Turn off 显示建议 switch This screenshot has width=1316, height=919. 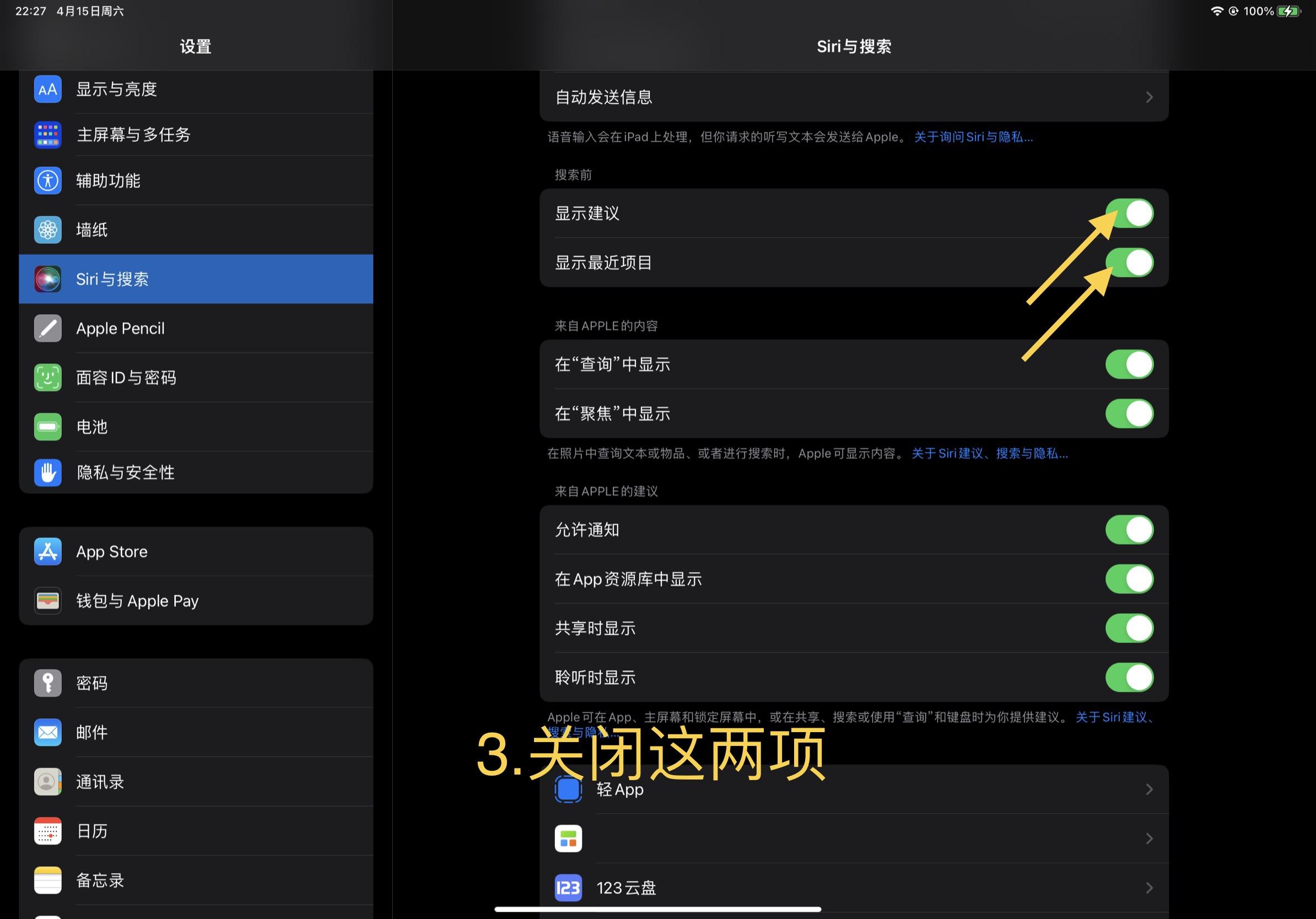(x=1129, y=213)
